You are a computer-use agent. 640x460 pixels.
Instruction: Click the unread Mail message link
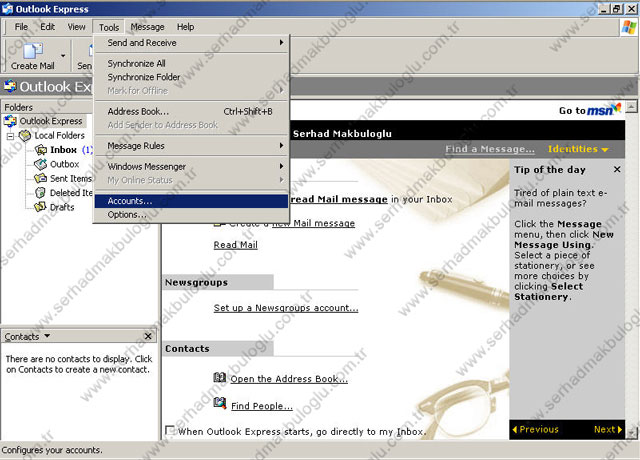click(338, 199)
